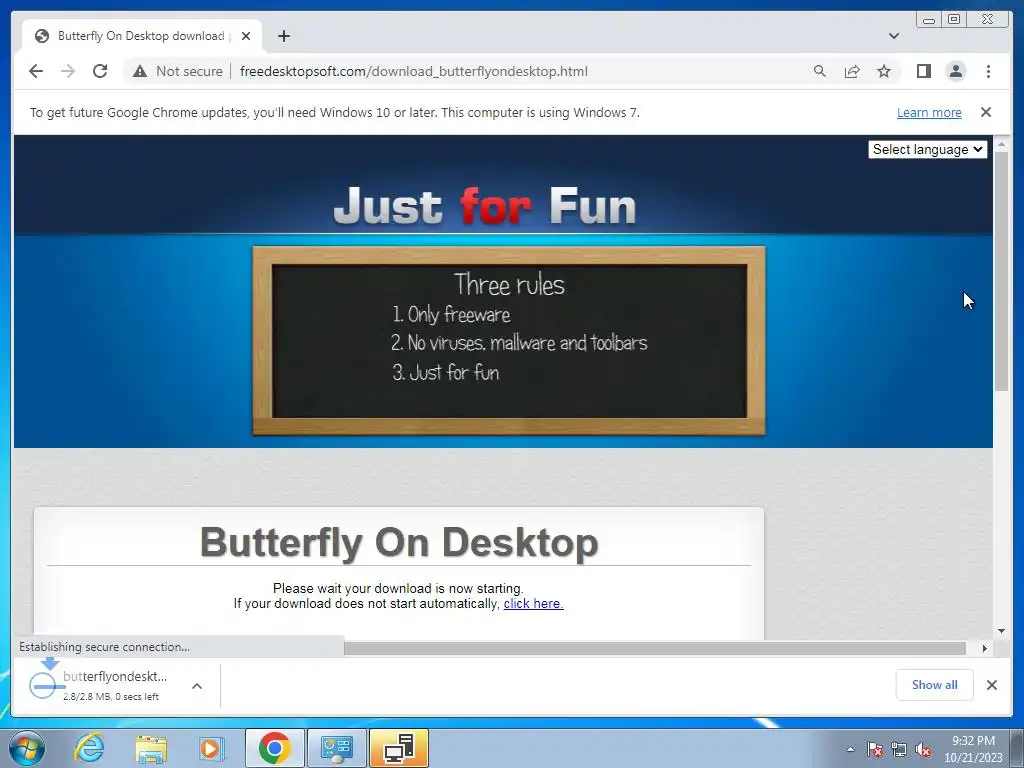Click the Three rules chalkboard image

pos(509,340)
